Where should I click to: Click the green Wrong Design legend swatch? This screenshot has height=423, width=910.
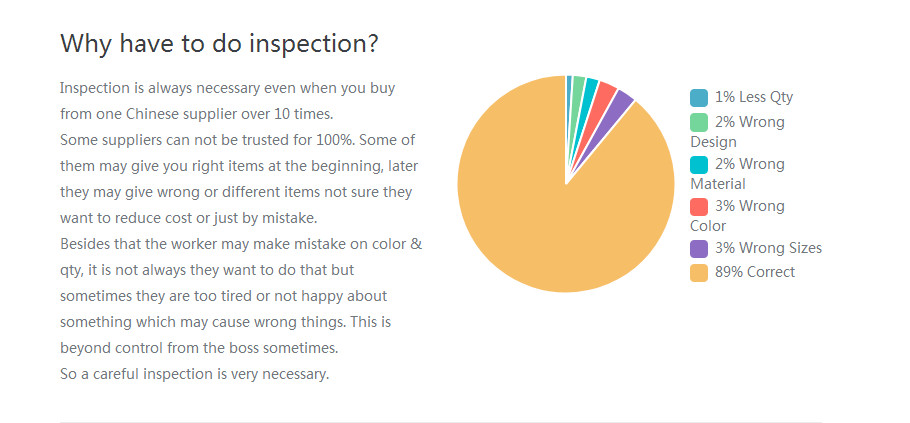pyautogui.click(x=699, y=122)
